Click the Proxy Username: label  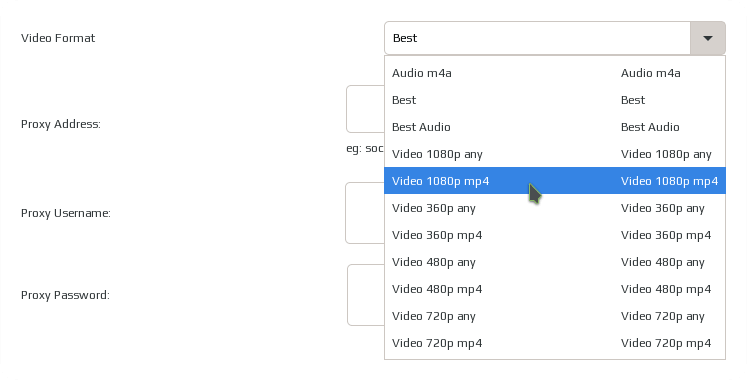tap(66, 213)
